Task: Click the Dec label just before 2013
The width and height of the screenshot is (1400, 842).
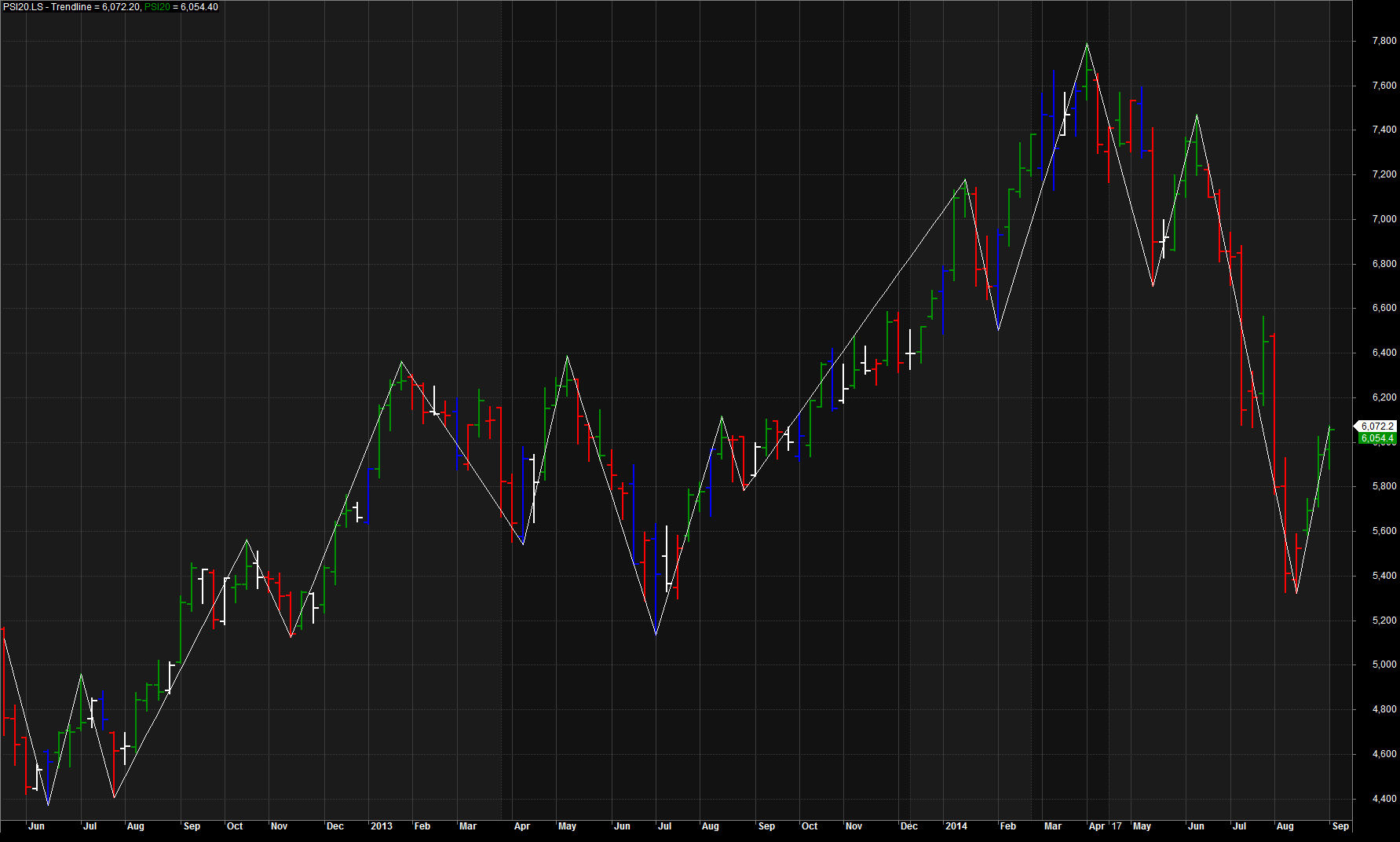Action: tap(335, 826)
